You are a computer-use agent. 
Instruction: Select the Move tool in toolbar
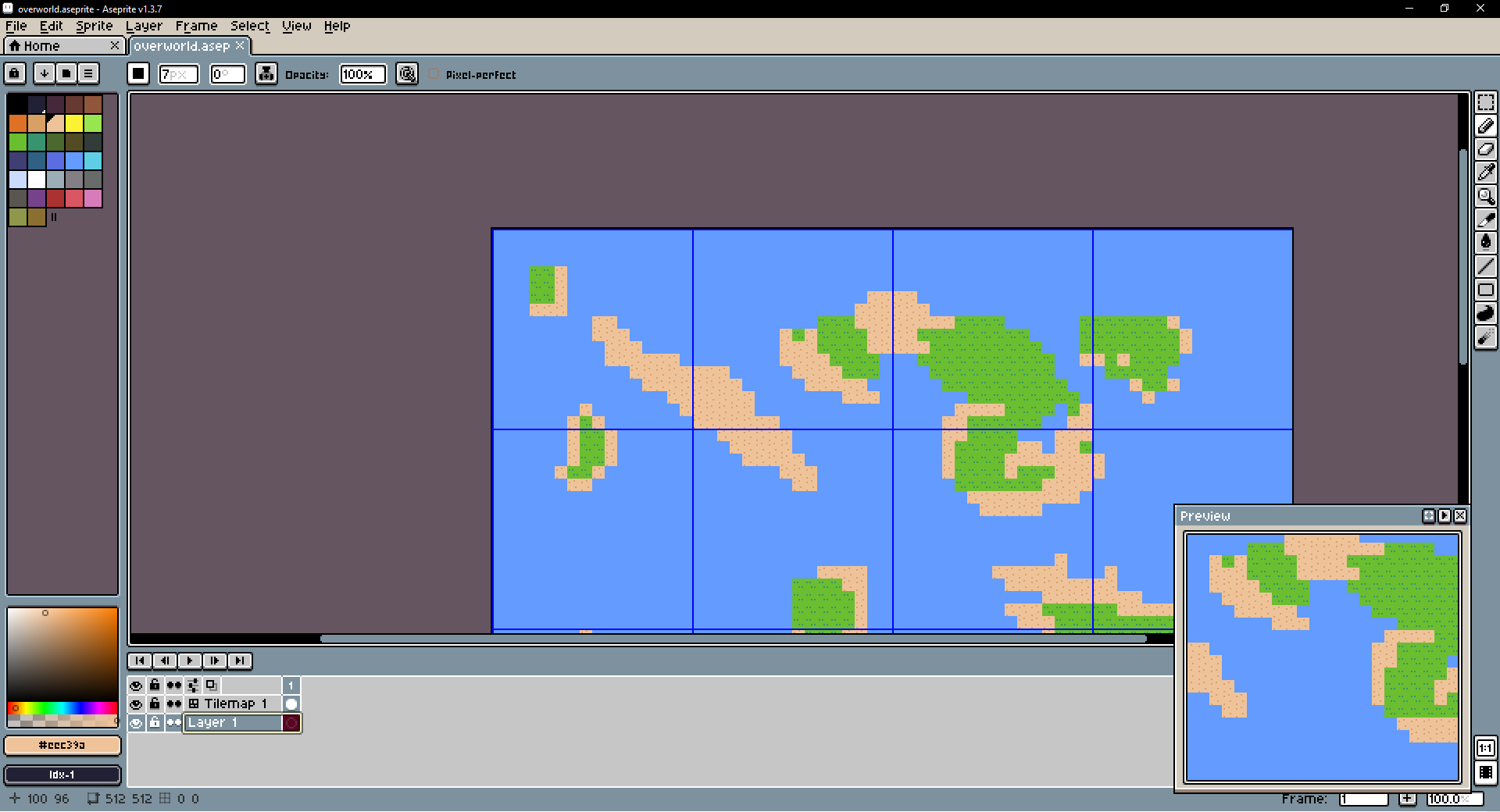coord(1485,219)
